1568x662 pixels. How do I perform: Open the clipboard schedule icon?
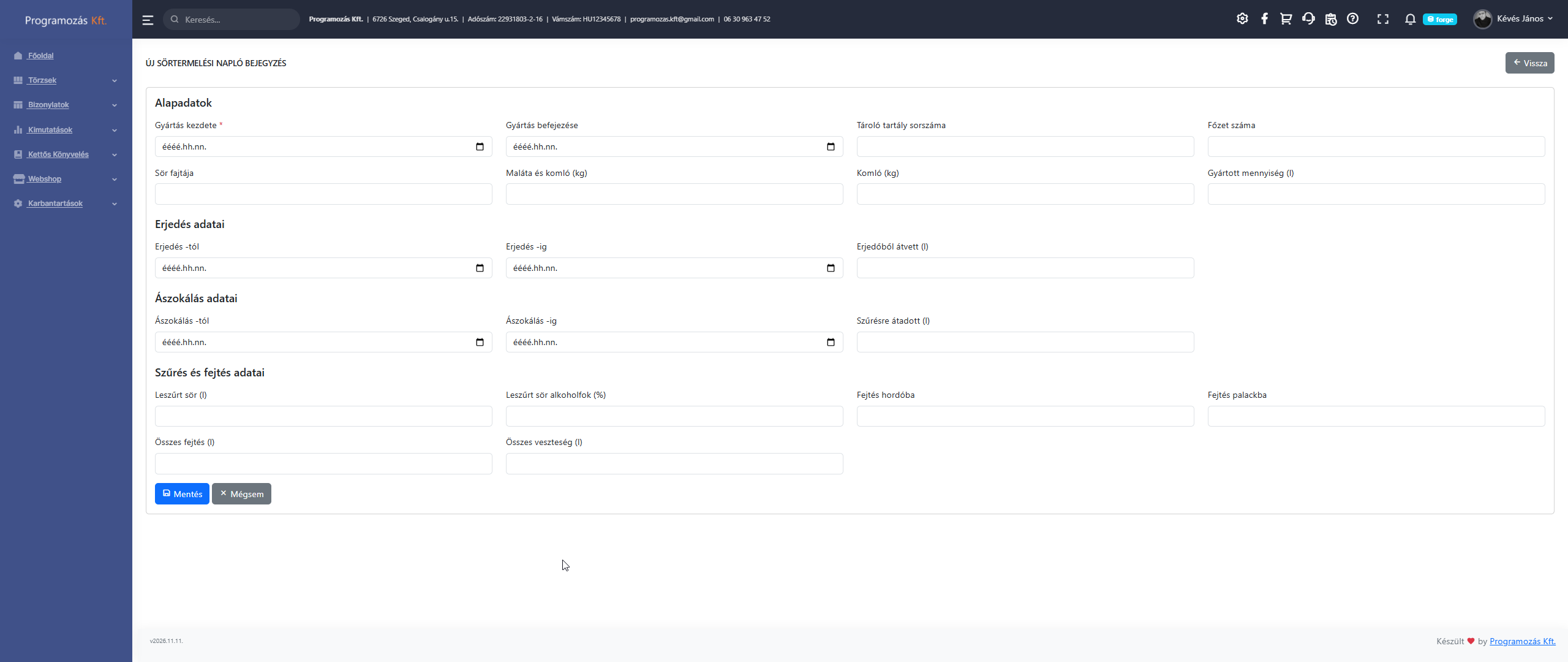1330,19
